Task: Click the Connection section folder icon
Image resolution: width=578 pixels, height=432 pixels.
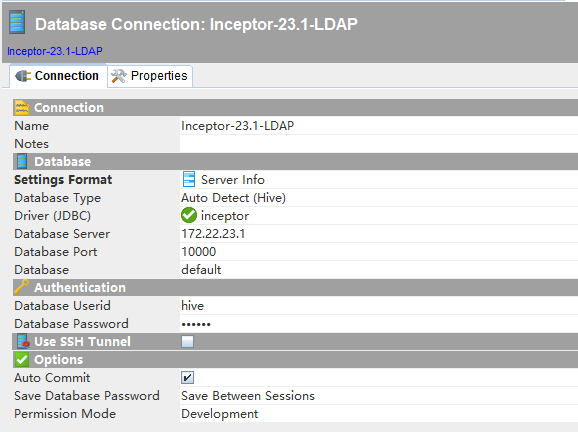Action: [22, 108]
